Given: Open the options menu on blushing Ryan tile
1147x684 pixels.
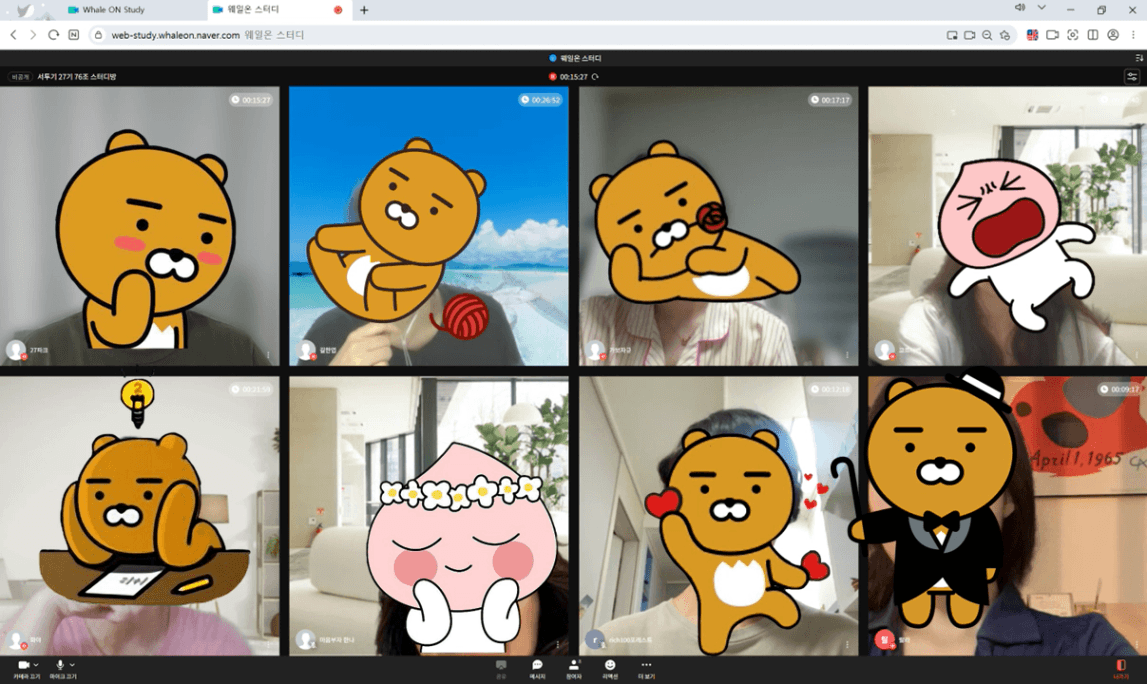Looking at the screenshot, I should [x=268, y=355].
